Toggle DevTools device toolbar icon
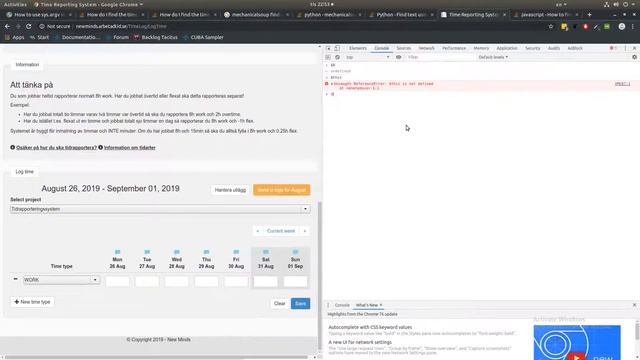This screenshot has height=360, width=640. click(x=337, y=48)
